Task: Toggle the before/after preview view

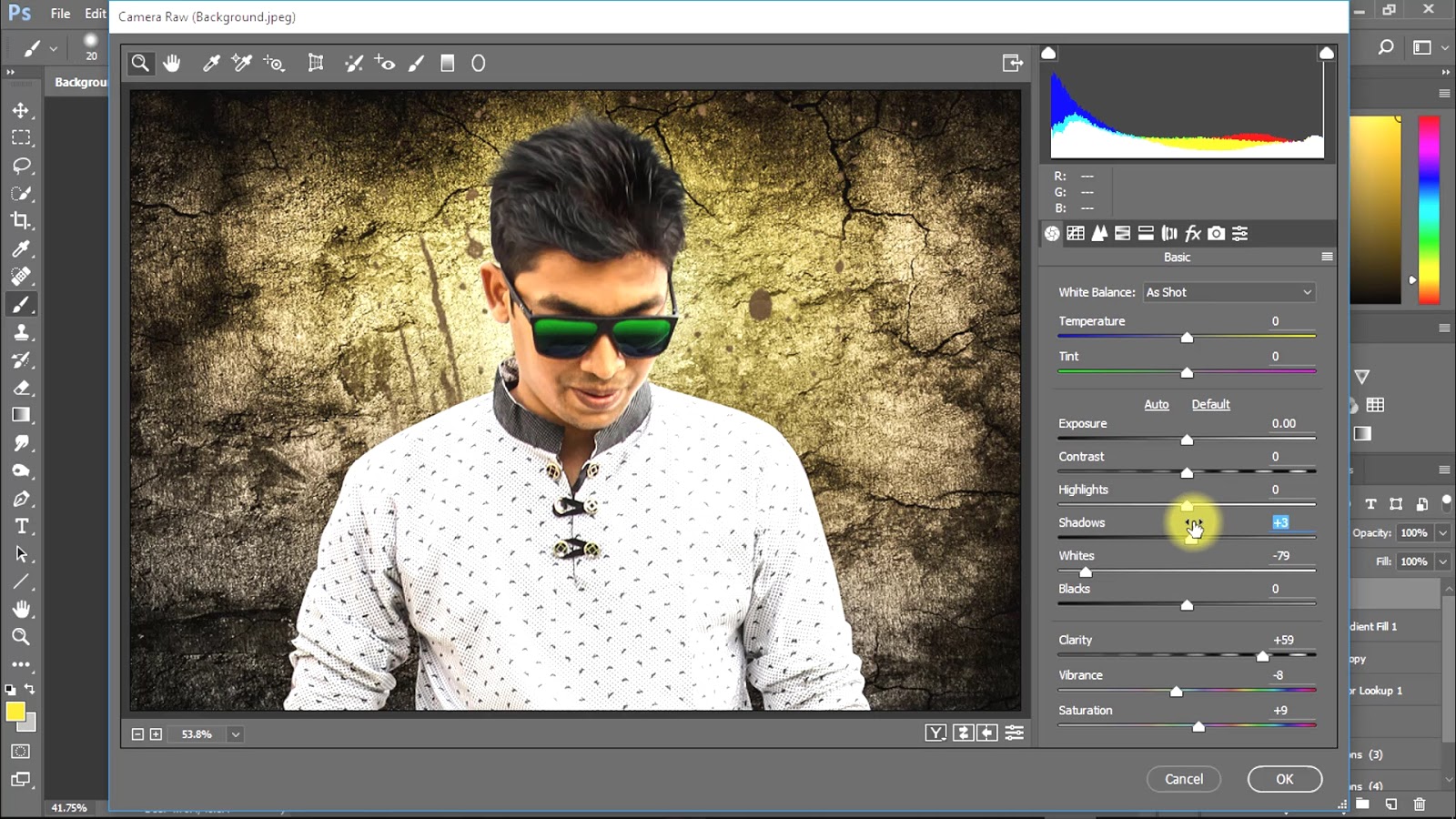Action: [x=935, y=733]
